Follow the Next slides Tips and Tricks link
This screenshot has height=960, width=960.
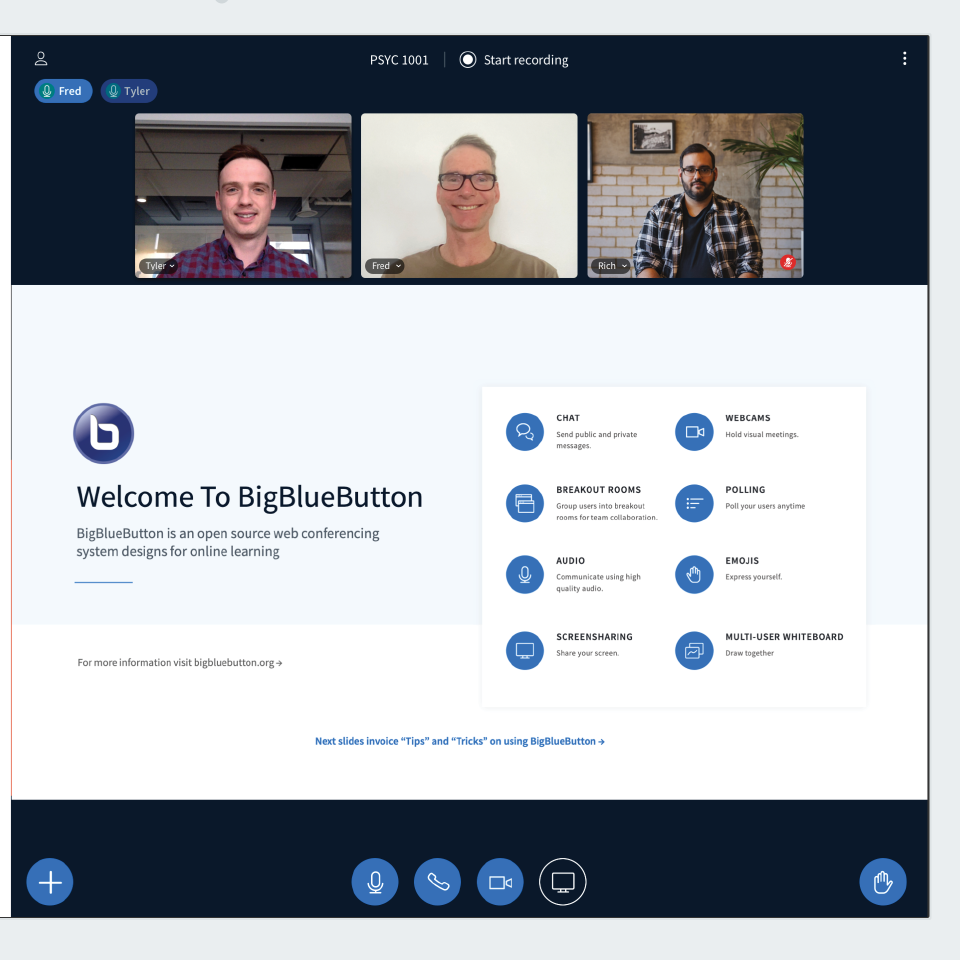pyautogui.click(x=460, y=741)
